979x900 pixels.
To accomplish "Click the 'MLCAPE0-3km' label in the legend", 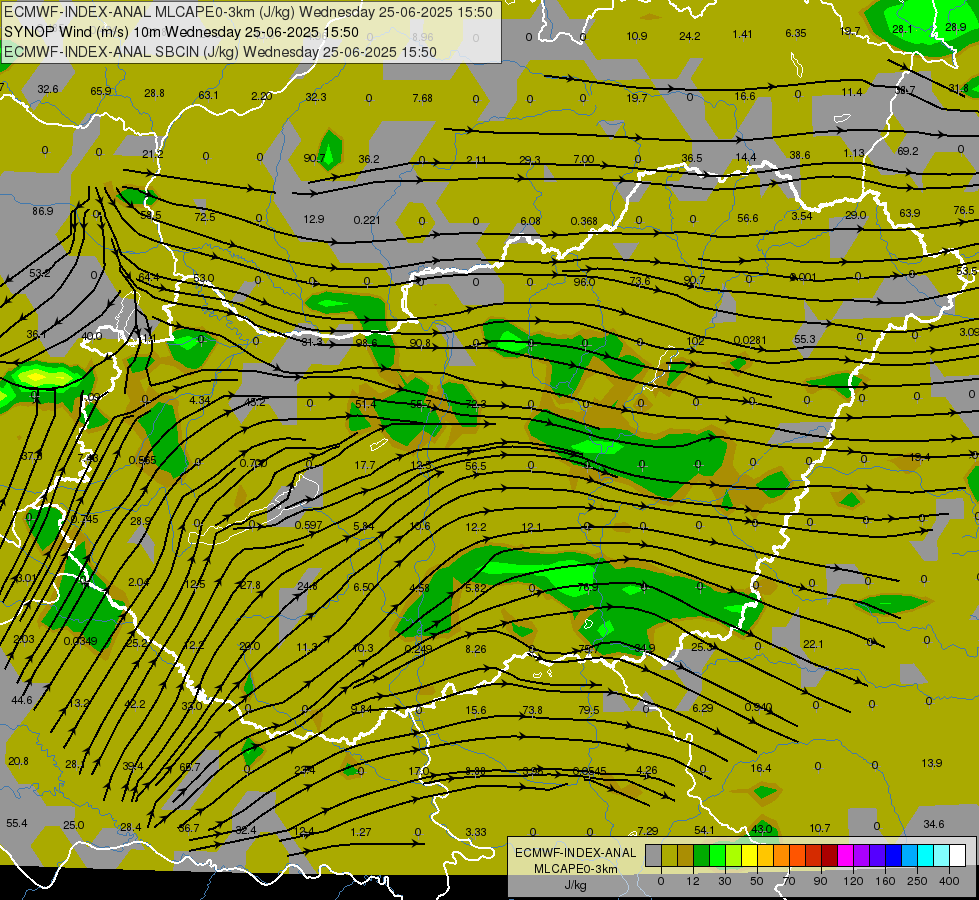I will [x=575, y=869].
